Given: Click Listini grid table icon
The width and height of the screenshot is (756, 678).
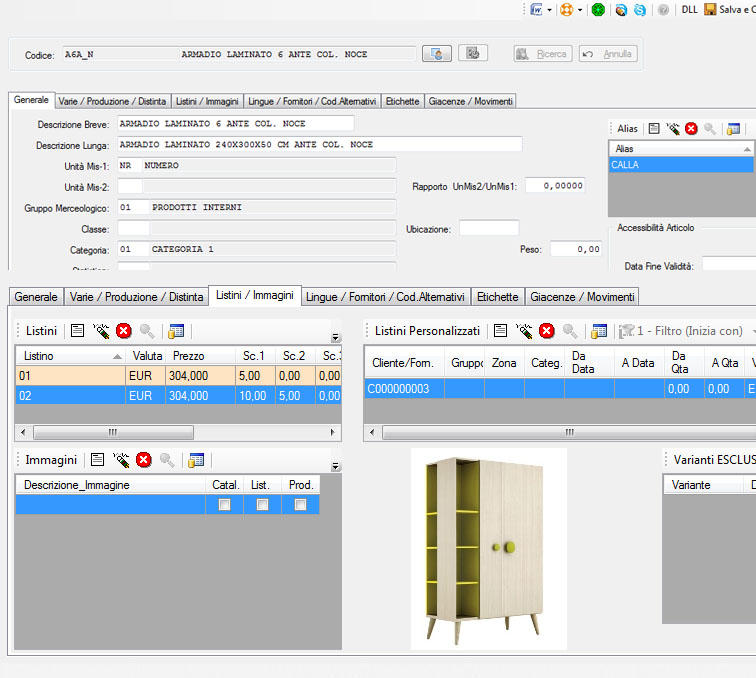Looking at the screenshot, I should [x=176, y=331].
